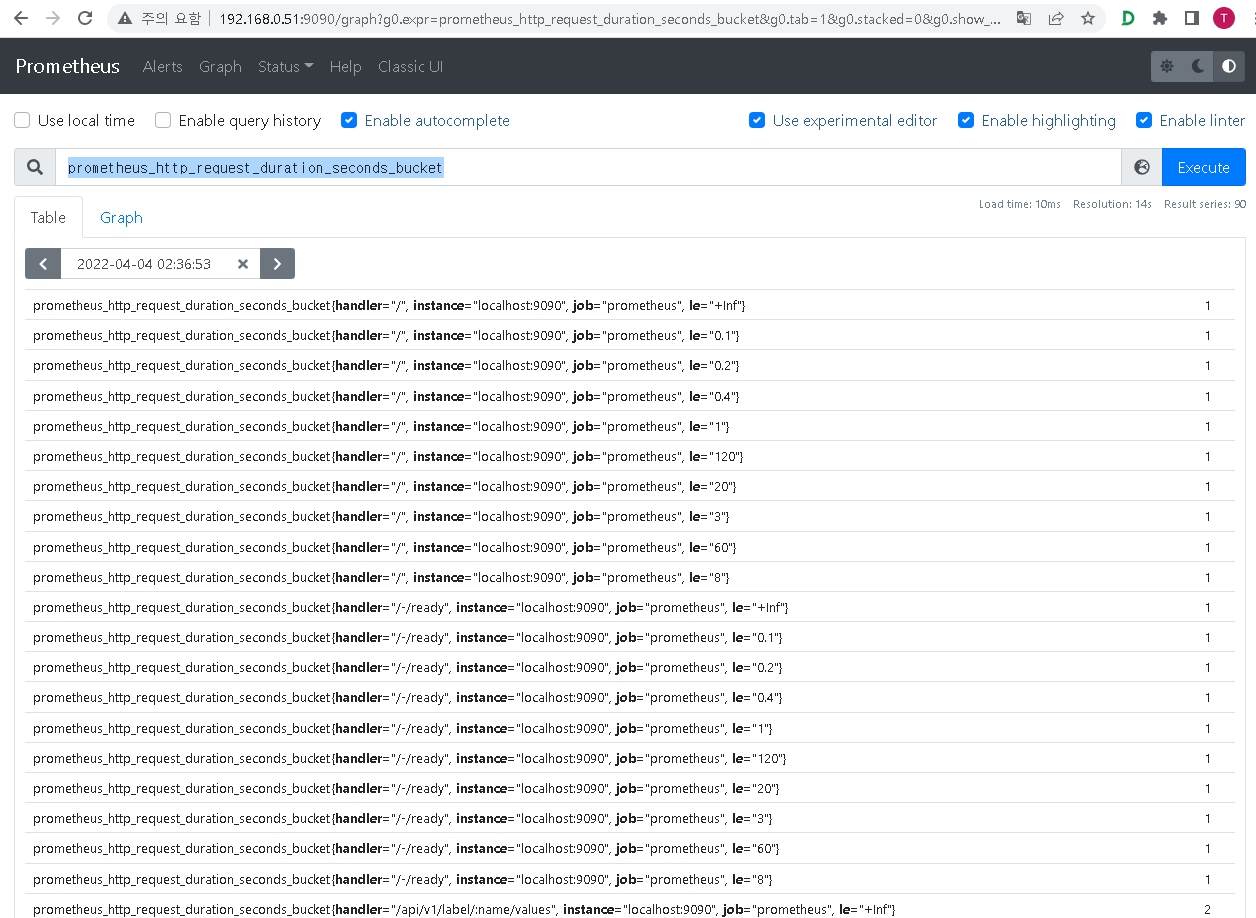This screenshot has width=1256, height=918.
Task: Open the green D browser extension
Action: tap(1128, 18)
